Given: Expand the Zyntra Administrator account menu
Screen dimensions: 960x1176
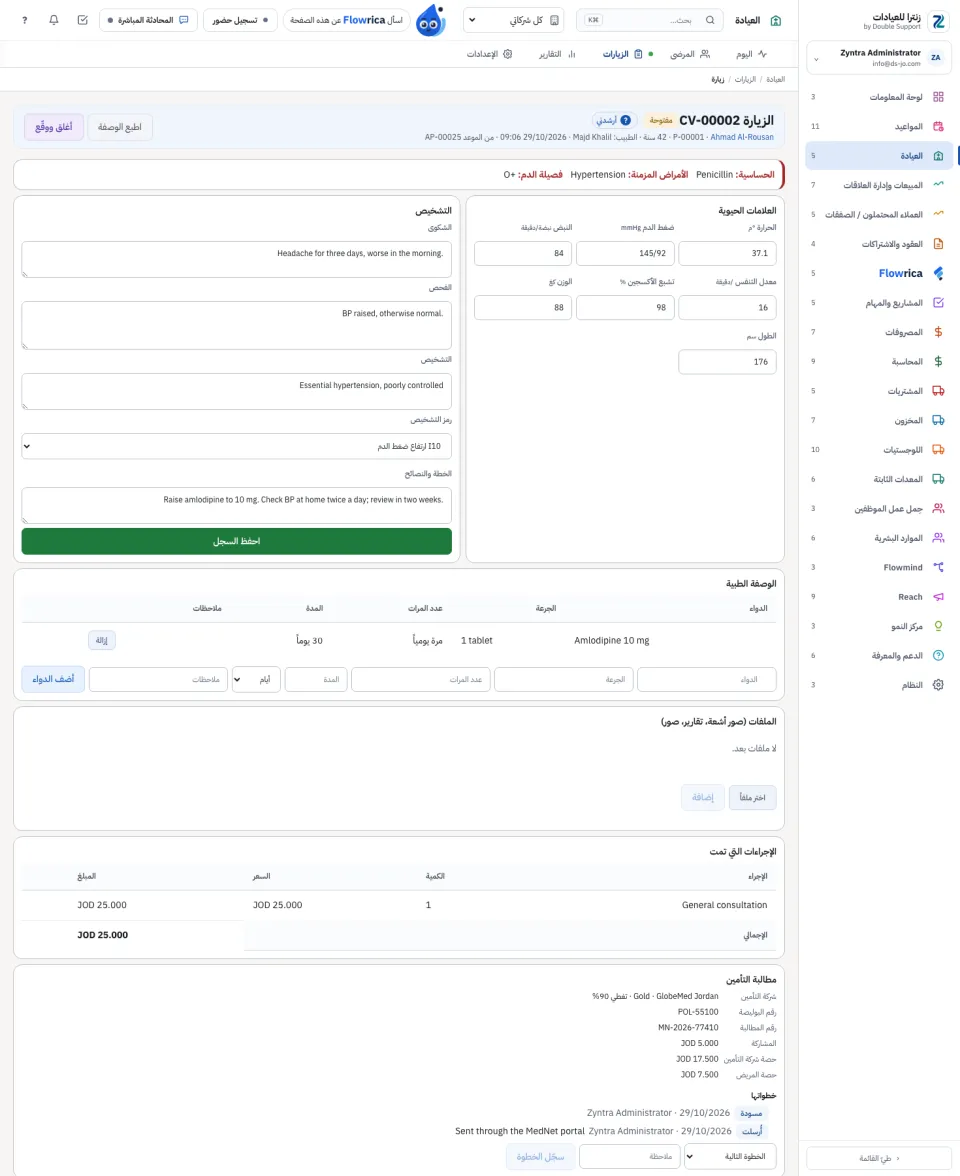Looking at the screenshot, I should 879,58.
